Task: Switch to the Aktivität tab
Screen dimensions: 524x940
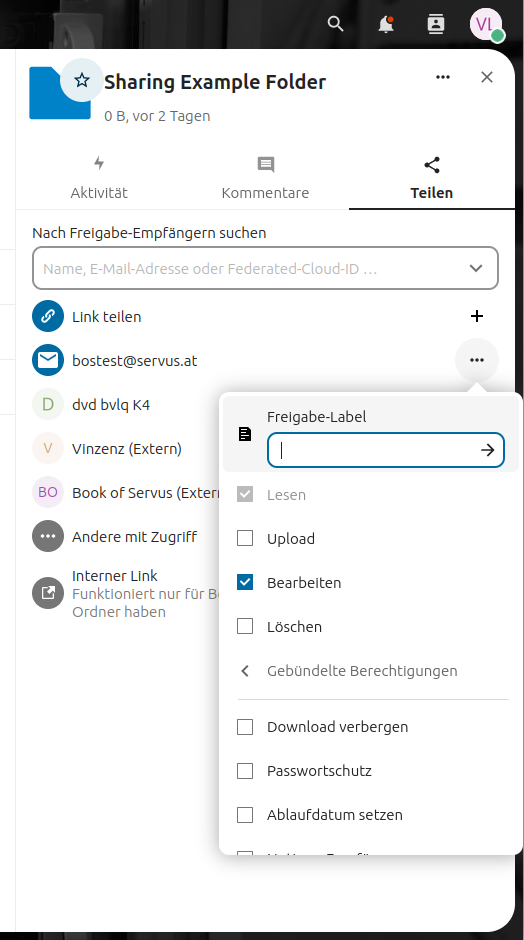Action: (99, 178)
